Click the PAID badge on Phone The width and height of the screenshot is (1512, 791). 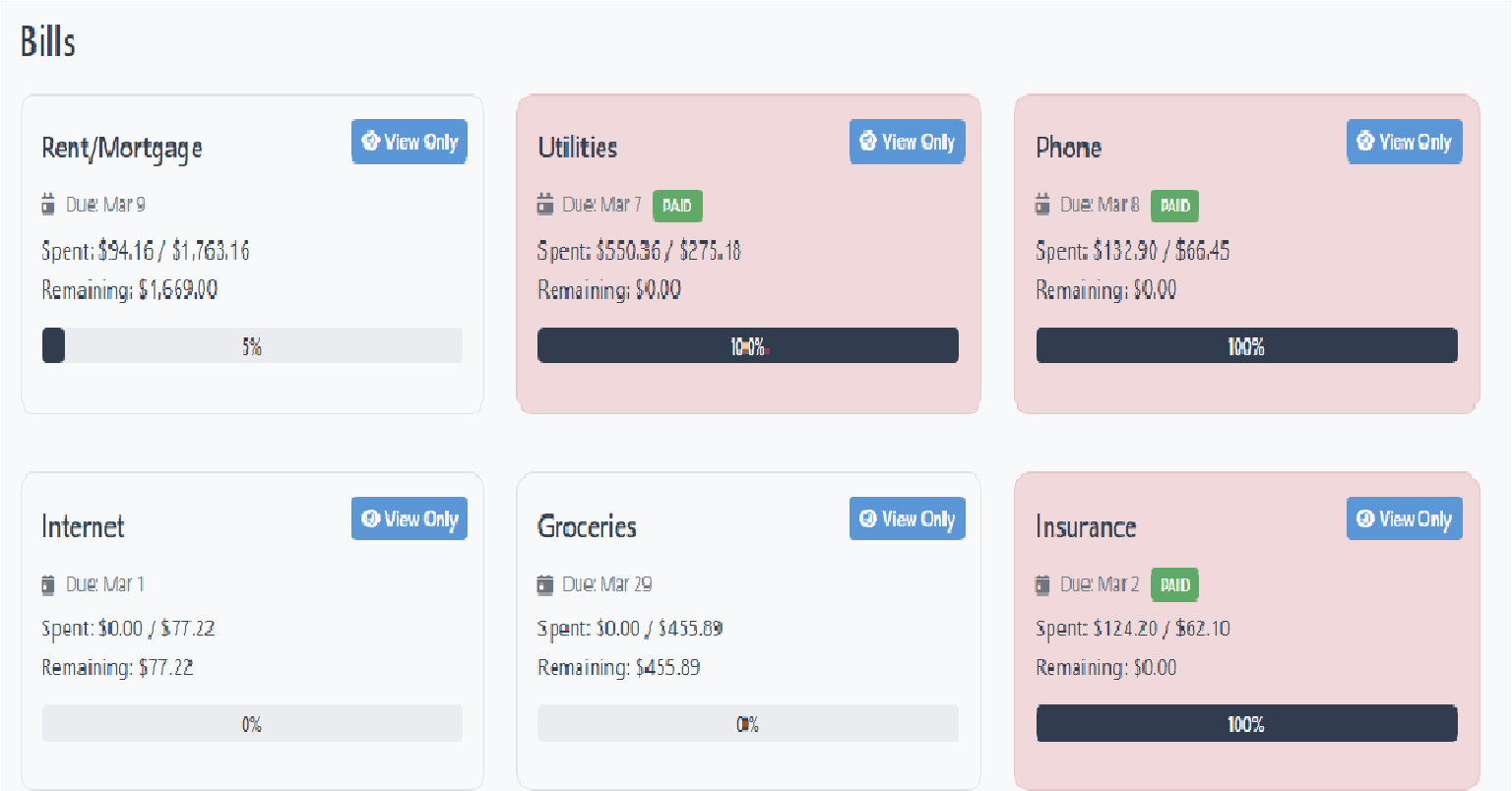pyautogui.click(x=1174, y=206)
